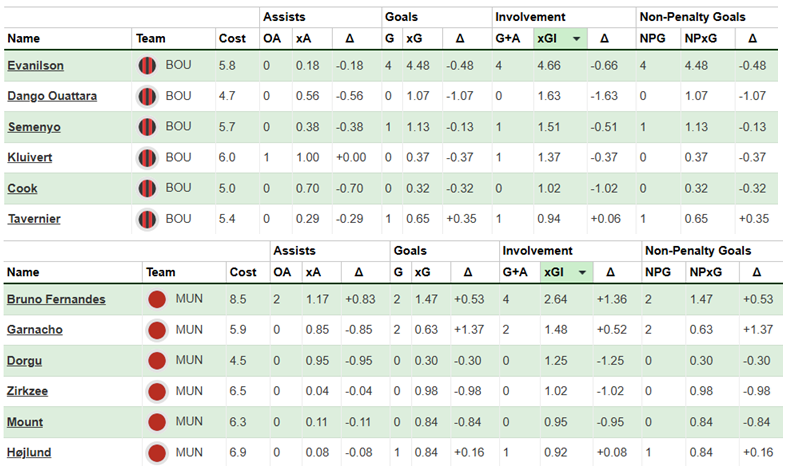Click Evanilson's Bournemouth team badge
This screenshot has width=790, height=470.
pyautogui.click(x=148, y=67)
